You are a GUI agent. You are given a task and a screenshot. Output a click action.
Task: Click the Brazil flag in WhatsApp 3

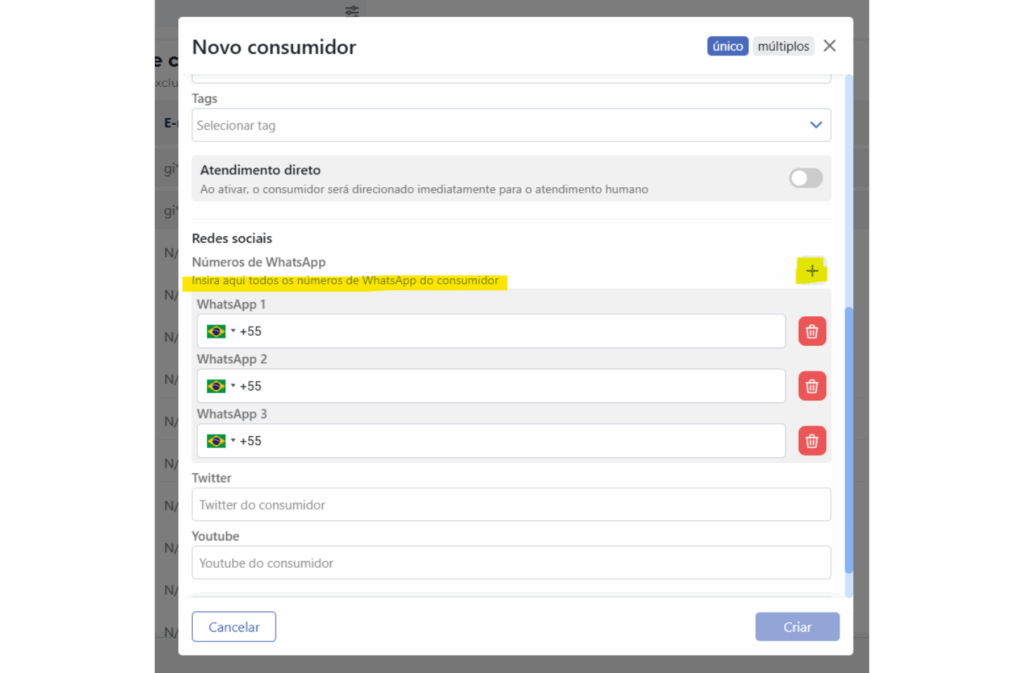point(216,441)
